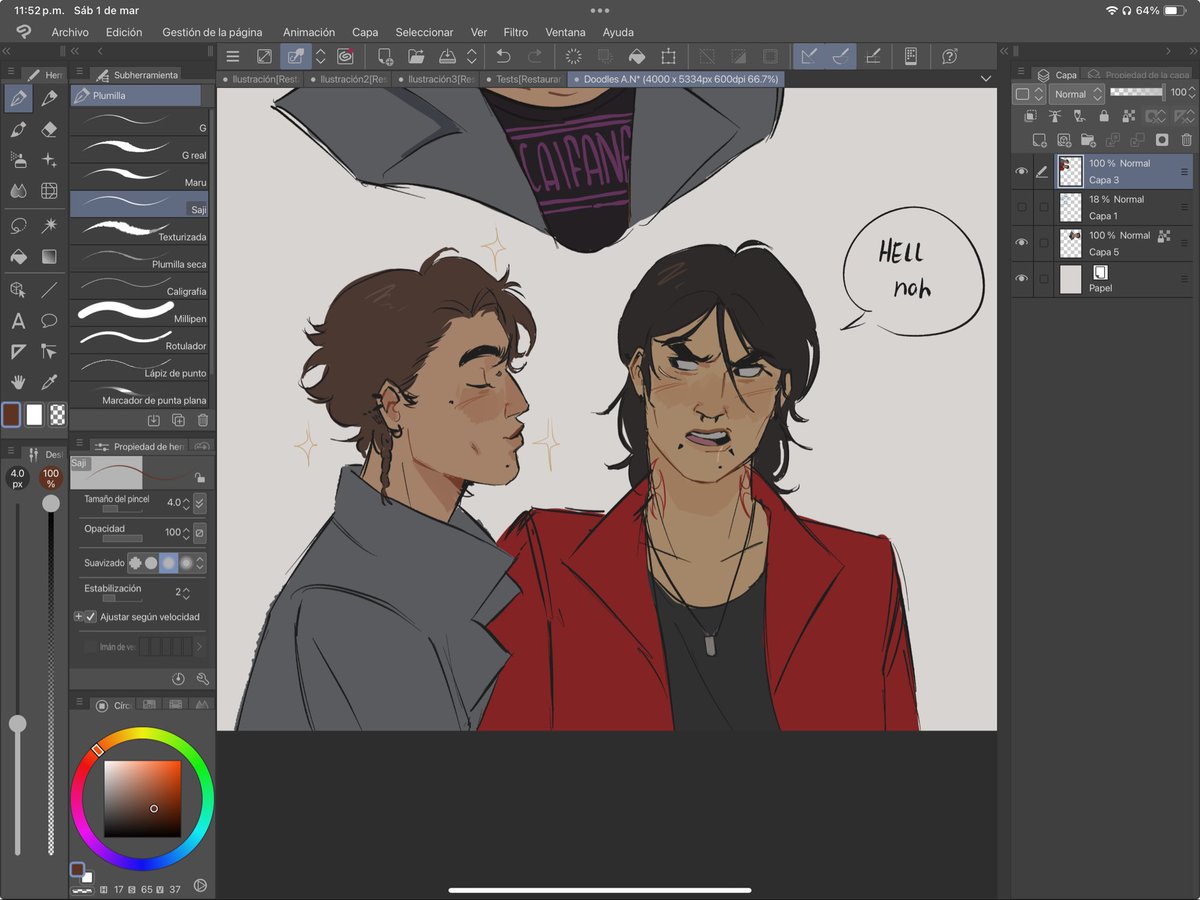1200x900 pixels.
Task: Click Estabilización value stepper arrows
Action: click(x=186, y=593)
